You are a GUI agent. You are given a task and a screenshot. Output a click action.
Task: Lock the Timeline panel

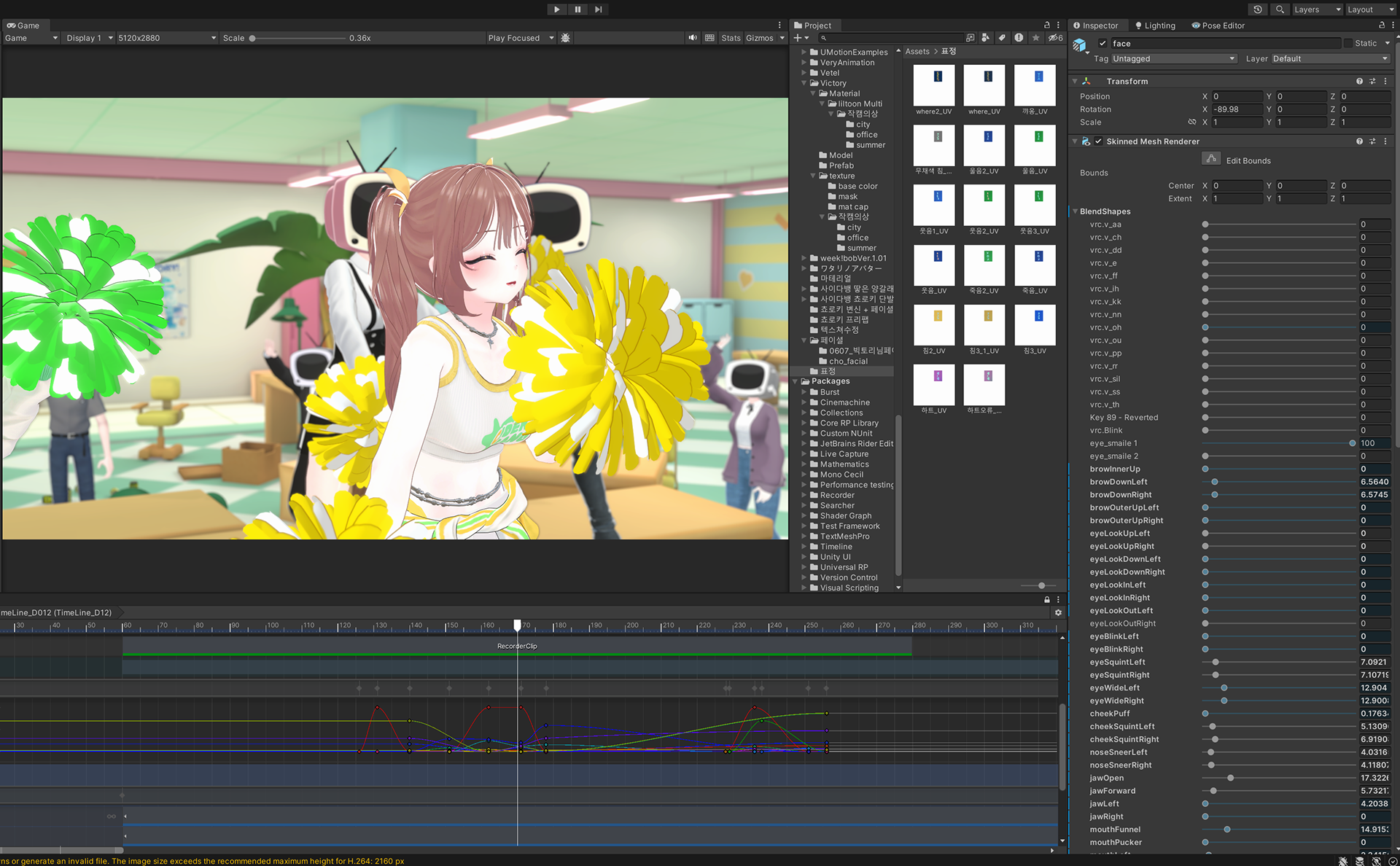pos(1047,600)
